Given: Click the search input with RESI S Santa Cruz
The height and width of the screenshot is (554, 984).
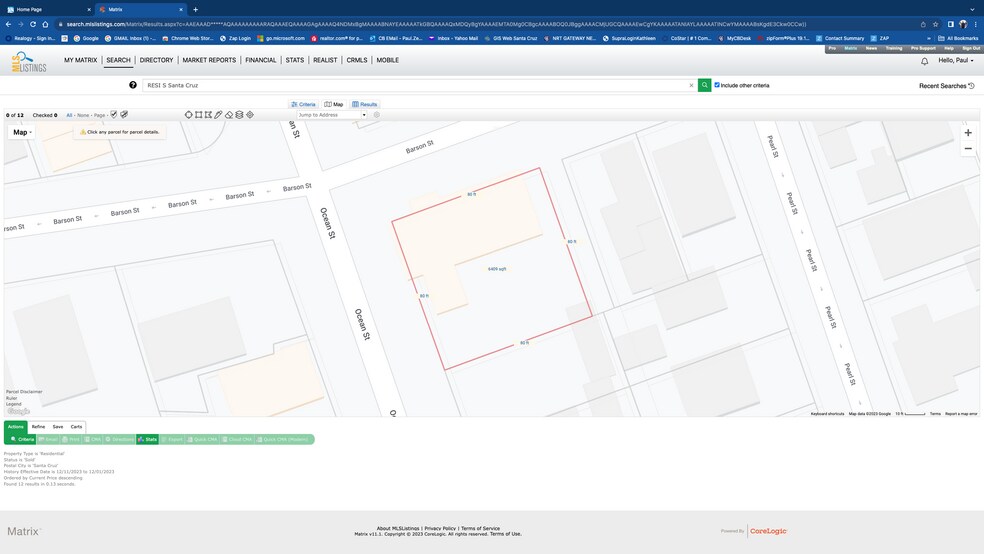Looking at the screenshot, I should (x=415, y=85).
